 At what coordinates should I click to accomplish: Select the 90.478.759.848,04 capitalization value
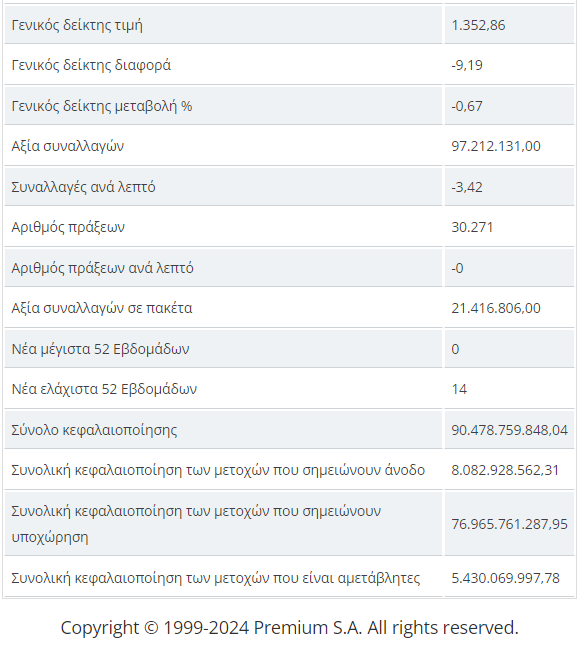[x=509, y=430]
